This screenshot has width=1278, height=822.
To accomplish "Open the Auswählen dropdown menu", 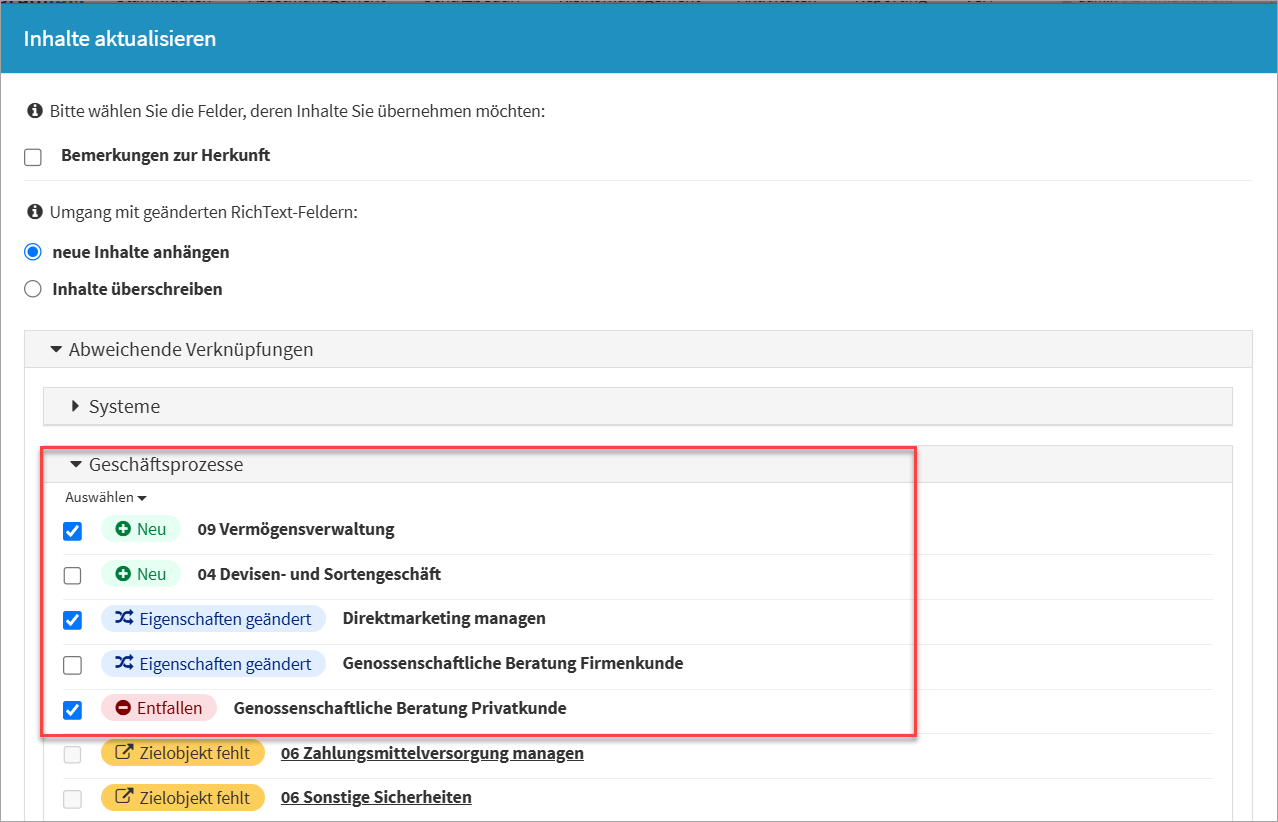I will (106, 497).
